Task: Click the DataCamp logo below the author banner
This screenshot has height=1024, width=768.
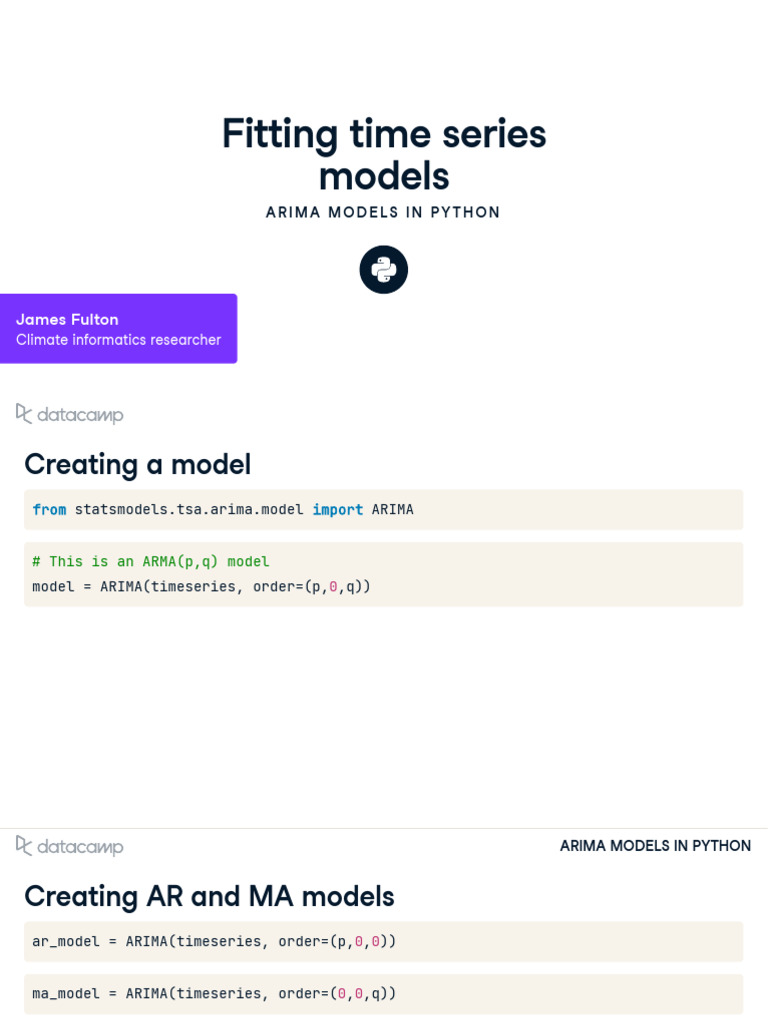Action: (70, 414)
